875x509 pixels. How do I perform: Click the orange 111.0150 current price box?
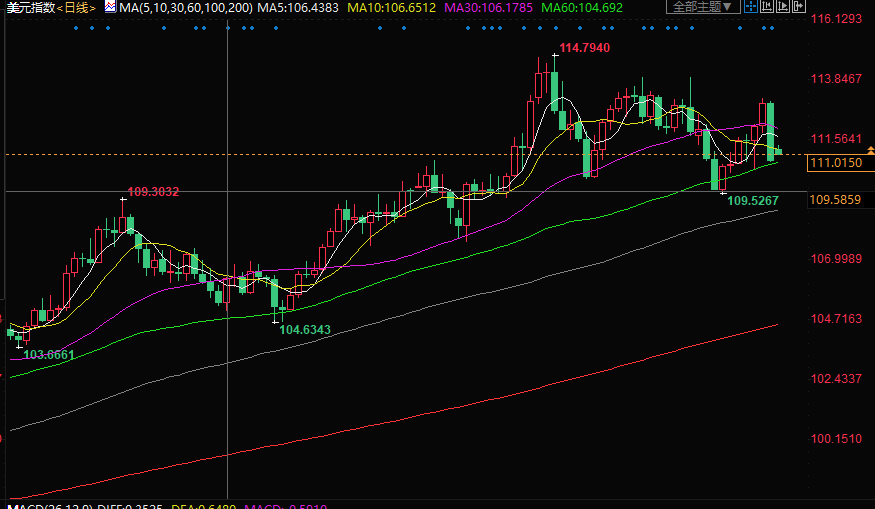836,163
